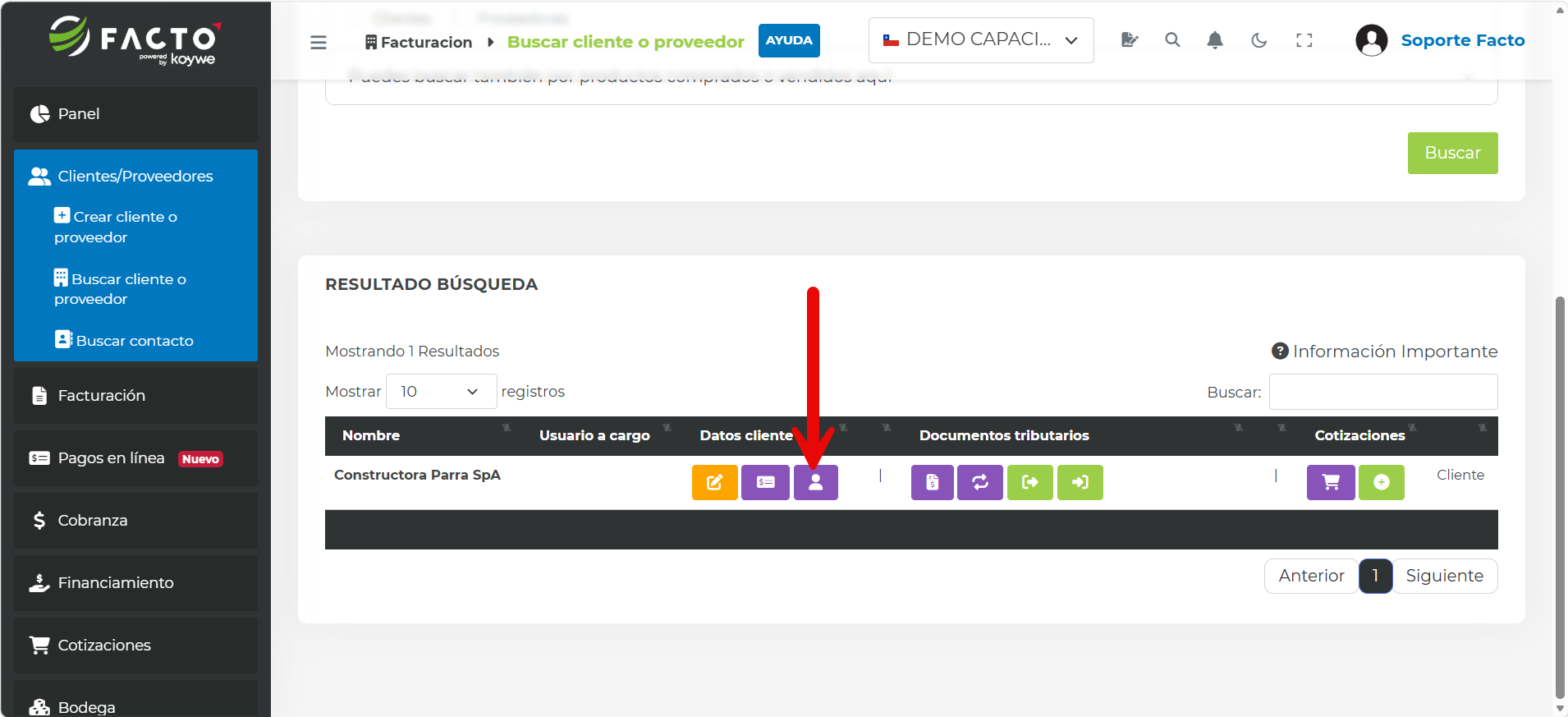1568x717 pixels.
Task: Expand Financiamiento sidebar menu
Action: (x=135, y=583)
